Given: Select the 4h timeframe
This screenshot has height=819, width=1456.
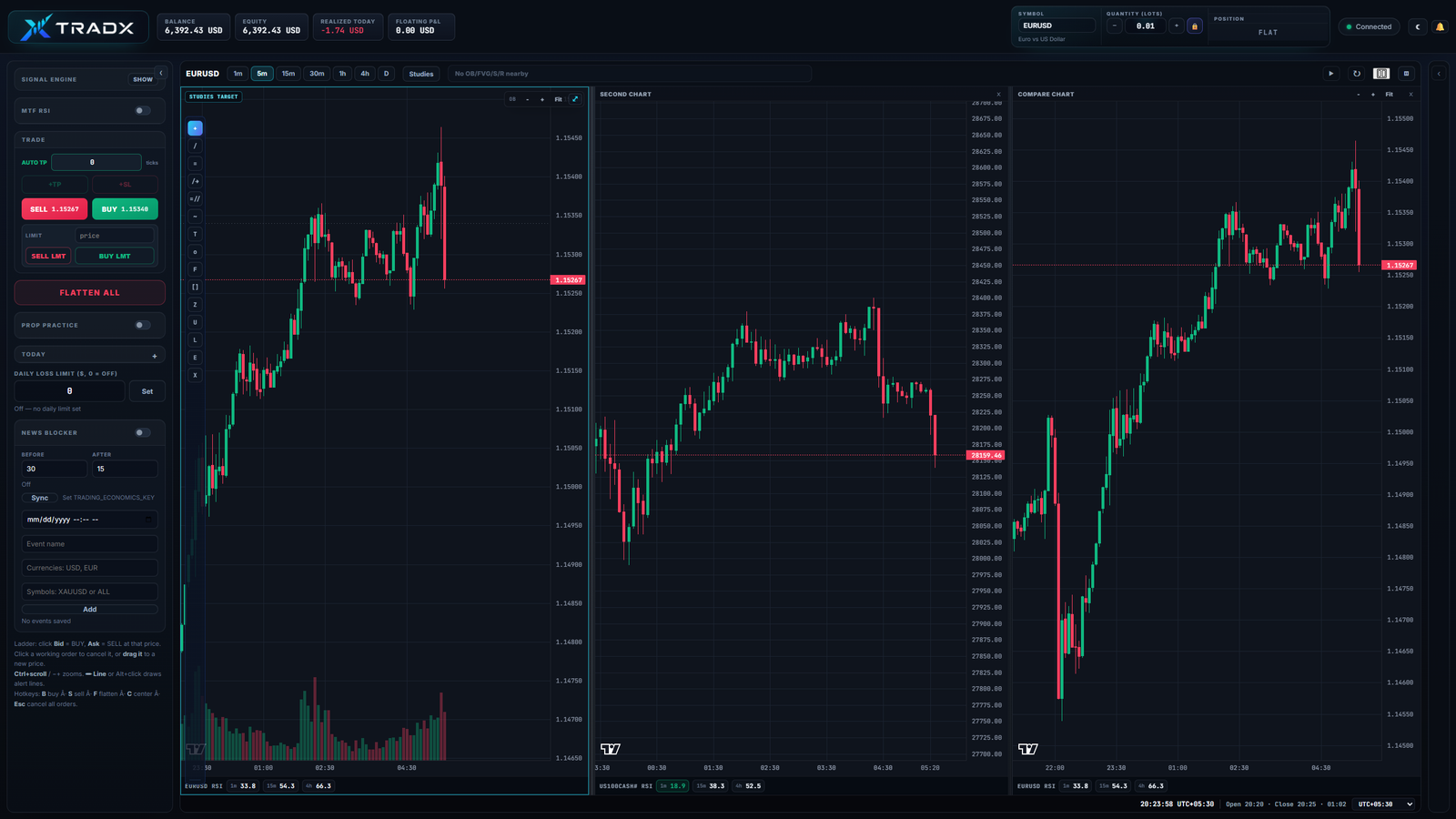Looking at the screenshot, I should pos(365,74).
